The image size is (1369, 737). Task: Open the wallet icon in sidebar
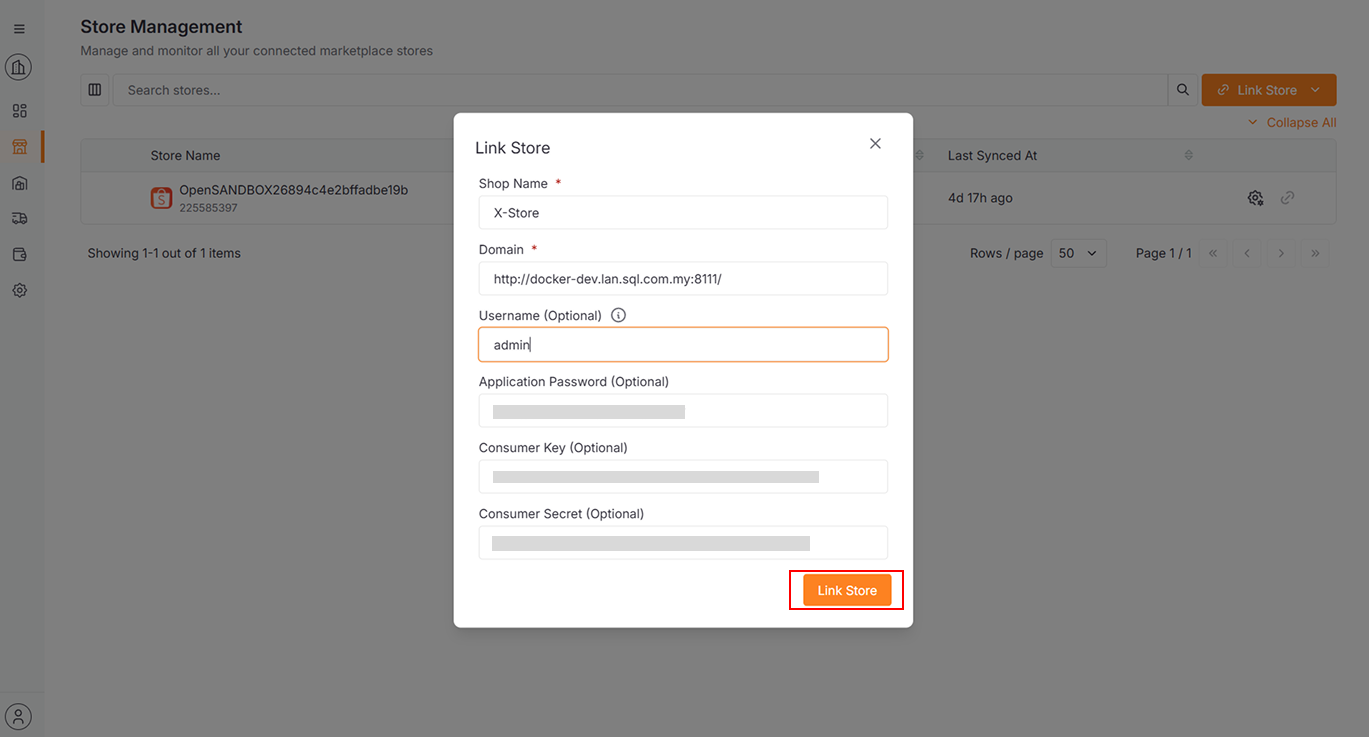pyautogui.click(x=19, y=254)
